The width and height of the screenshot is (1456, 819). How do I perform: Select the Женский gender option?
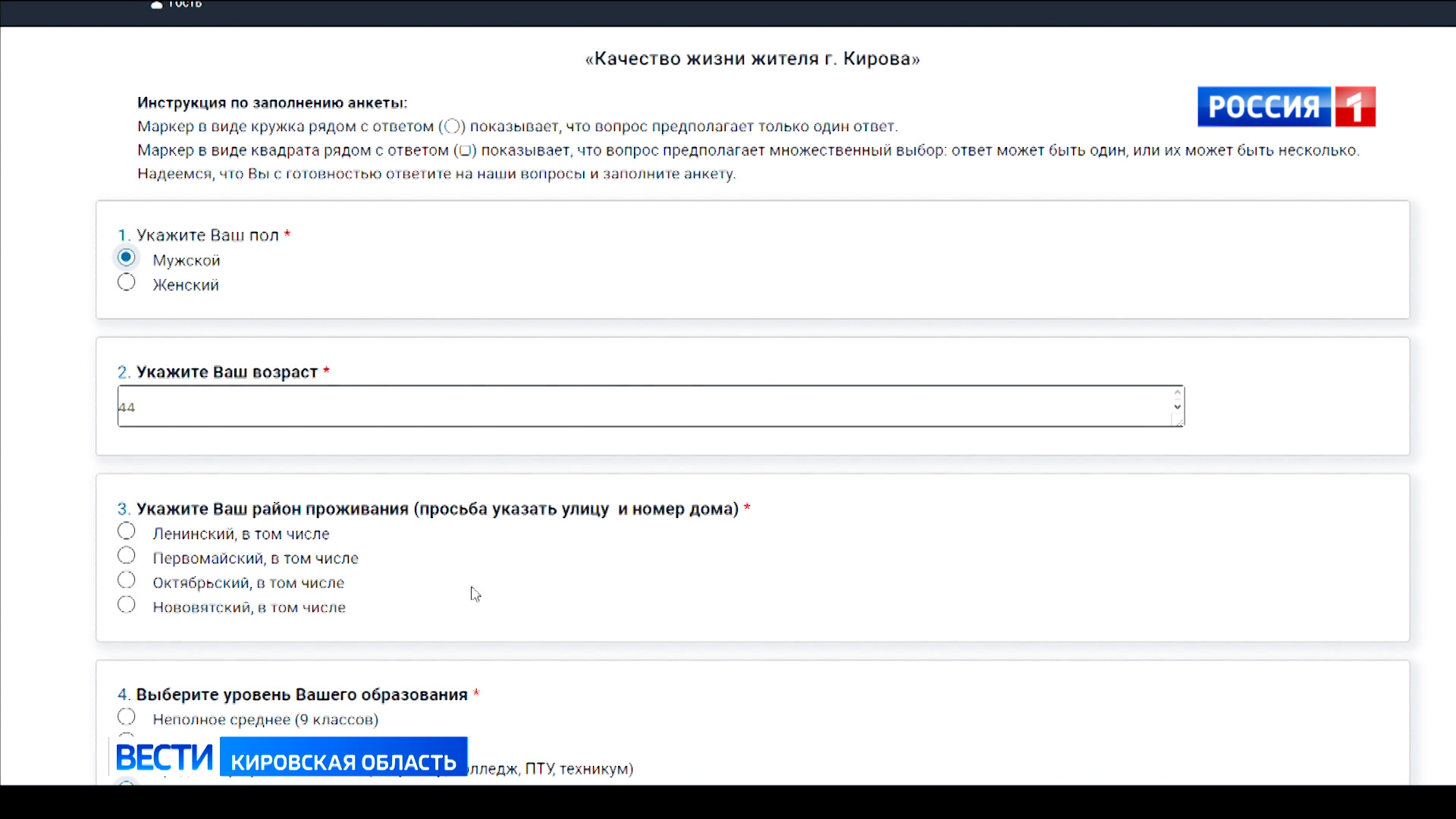(127, 283)
